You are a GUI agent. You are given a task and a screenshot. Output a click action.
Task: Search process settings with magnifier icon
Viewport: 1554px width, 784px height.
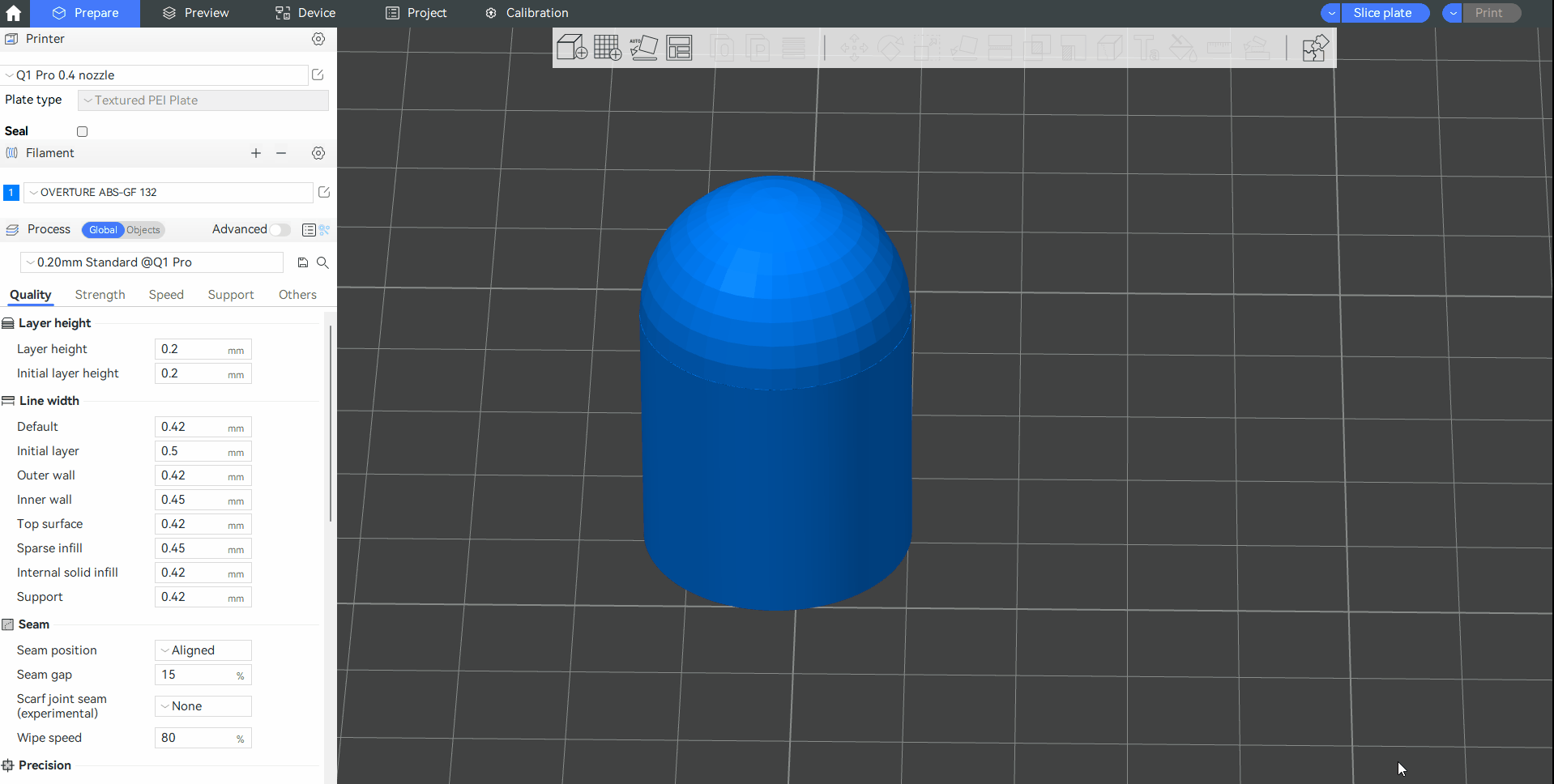[x=322, y=262]
